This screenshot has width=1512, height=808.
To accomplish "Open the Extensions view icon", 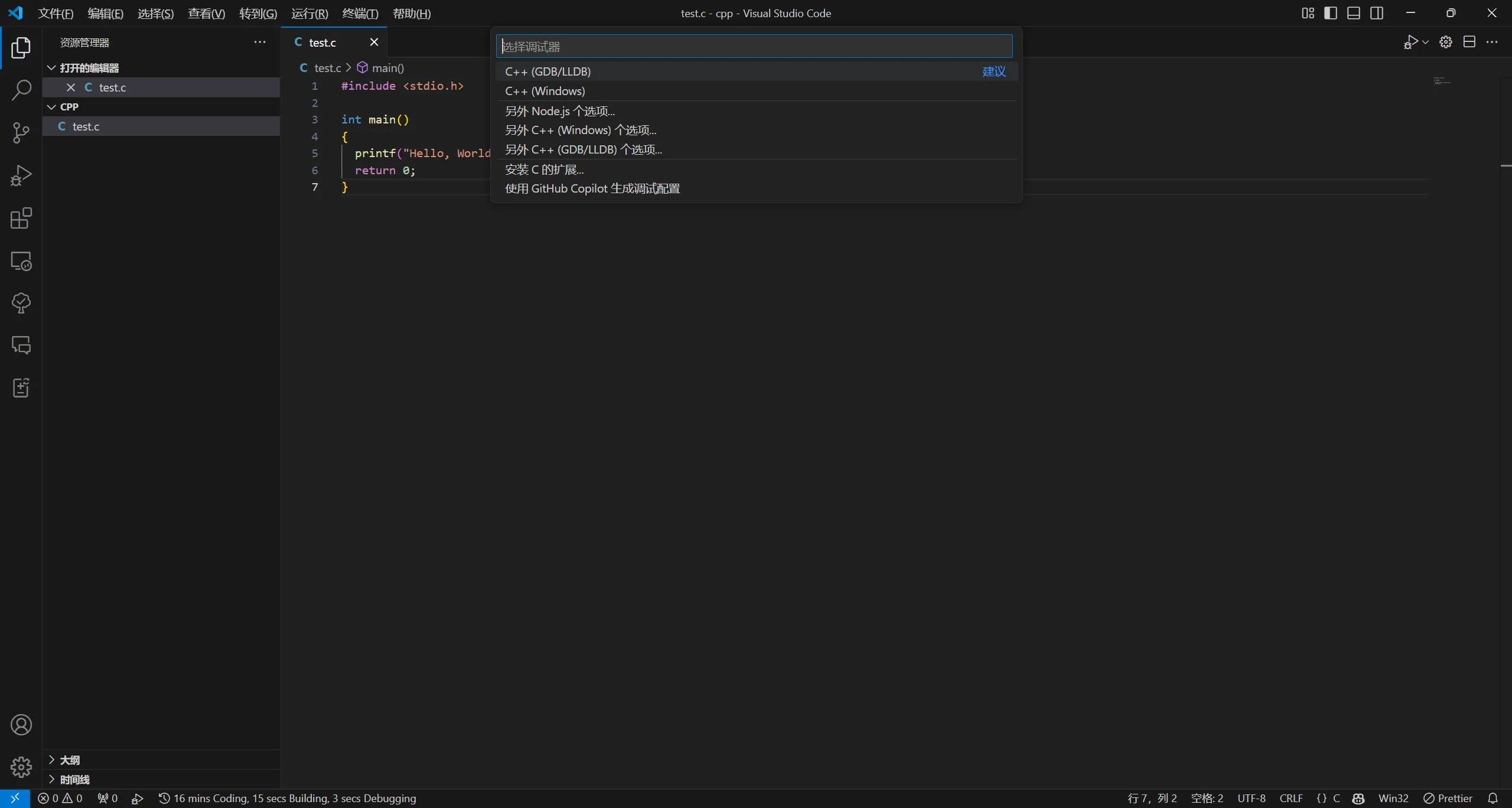I will point(21,218).
